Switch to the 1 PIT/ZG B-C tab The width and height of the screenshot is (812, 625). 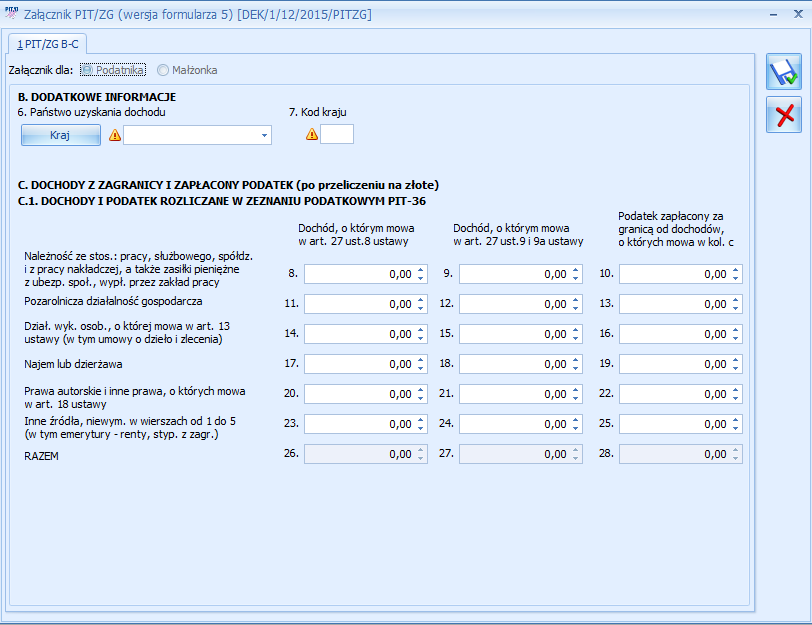pyautogui.click(x=48, y=44)
